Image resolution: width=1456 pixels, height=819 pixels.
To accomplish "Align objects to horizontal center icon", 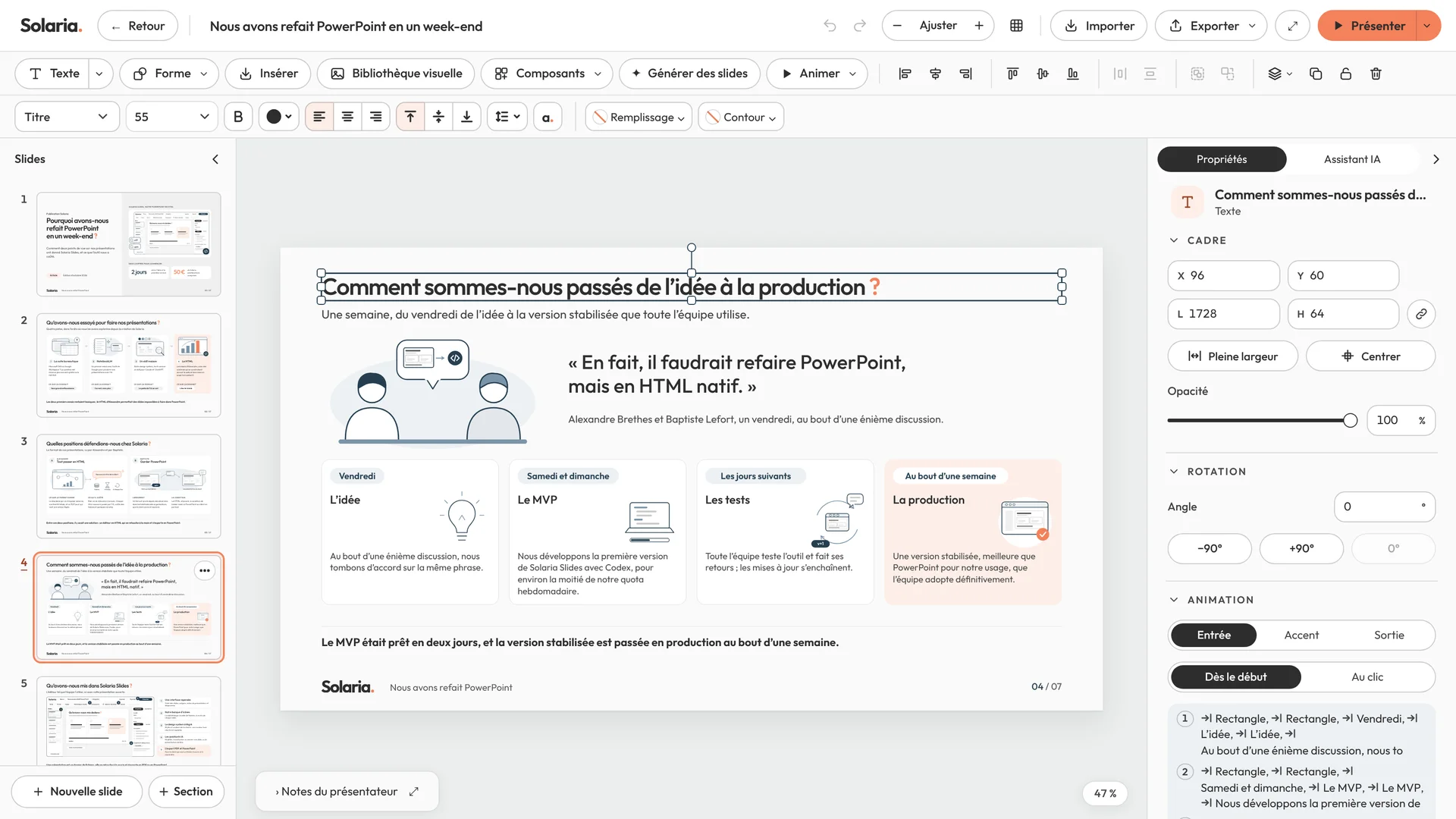I will point(935,74).
